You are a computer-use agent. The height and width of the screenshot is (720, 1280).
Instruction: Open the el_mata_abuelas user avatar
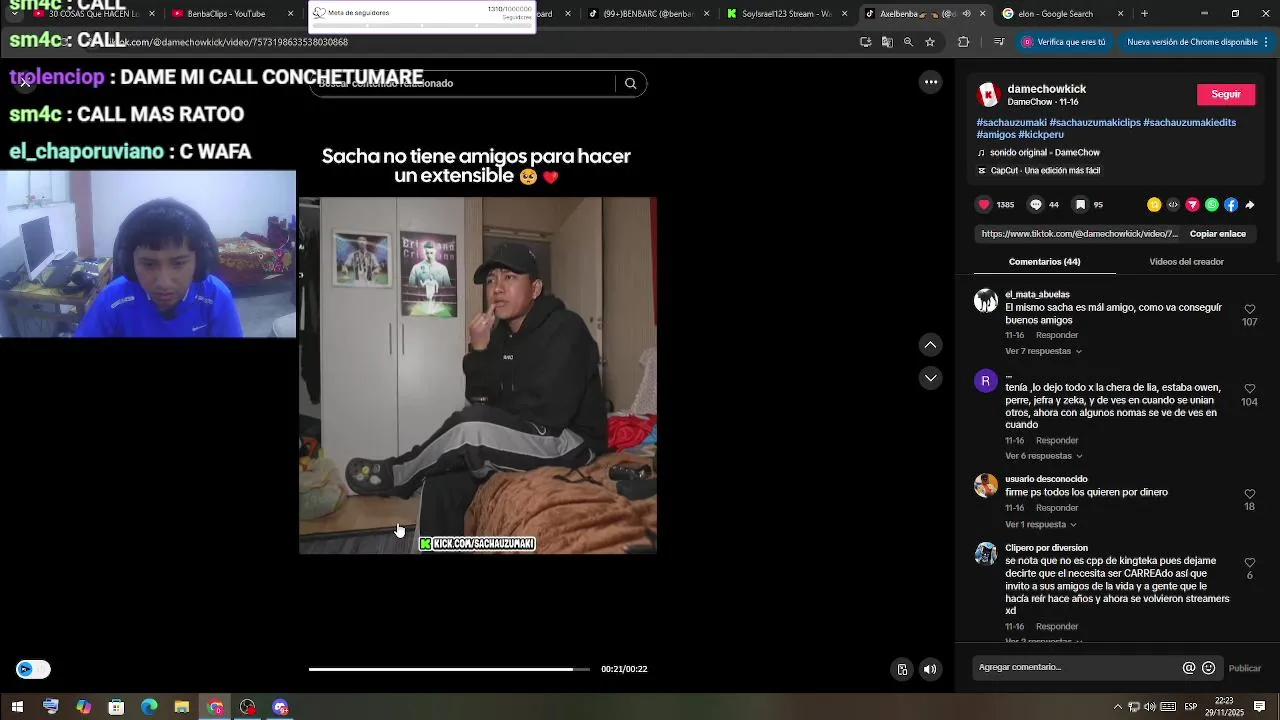click(x=986, y=301)
